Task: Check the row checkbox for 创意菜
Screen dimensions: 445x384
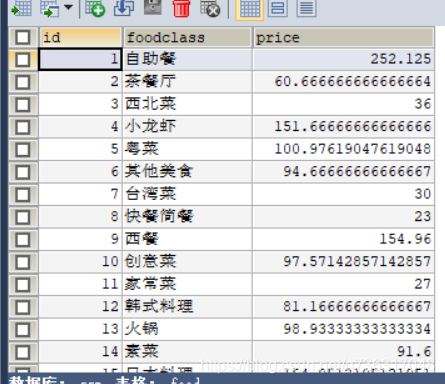Action: [x=23, y=262]
